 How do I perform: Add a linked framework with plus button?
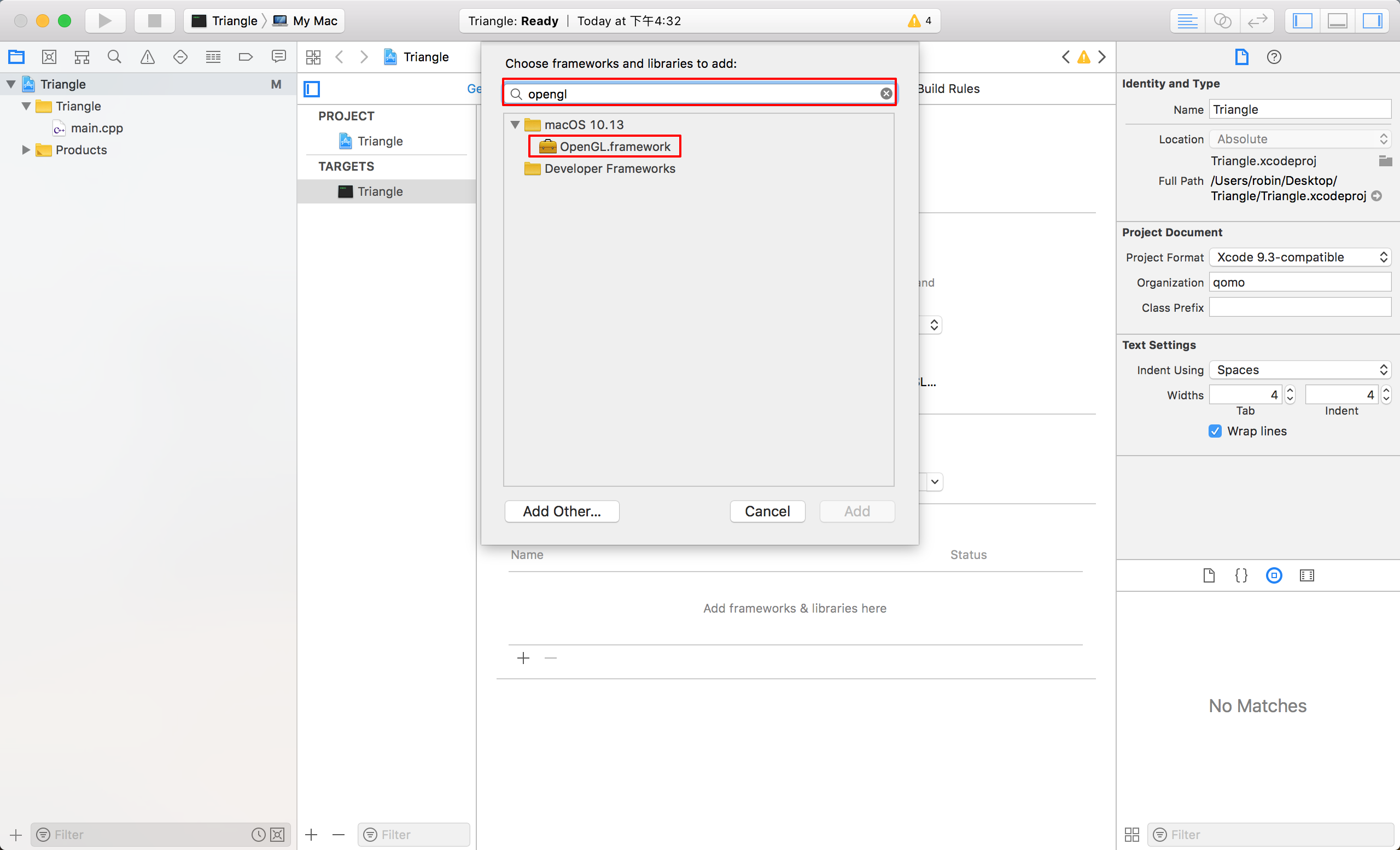[523, 658]
